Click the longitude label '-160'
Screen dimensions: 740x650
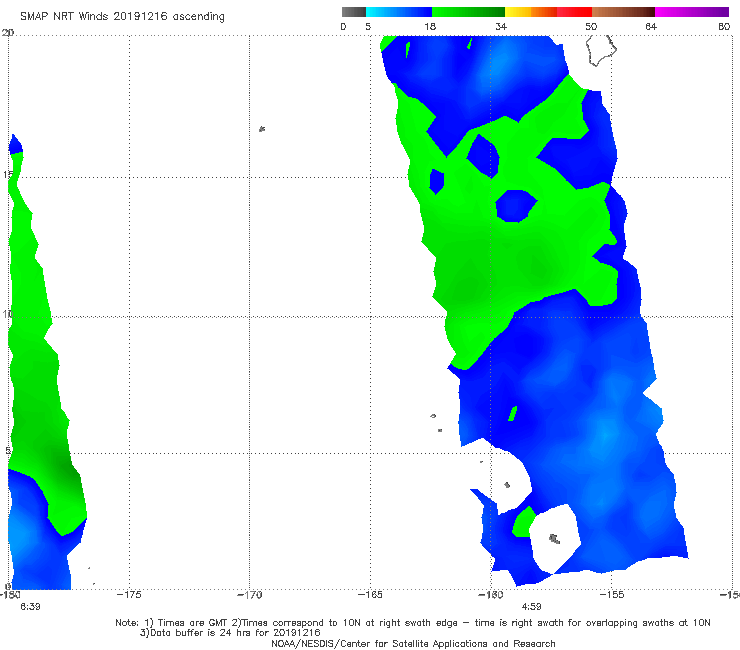click(x=491, y=595)
